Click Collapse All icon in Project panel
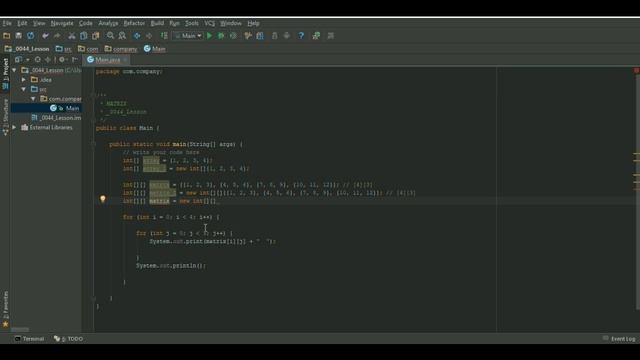 (x=48, y=60)
